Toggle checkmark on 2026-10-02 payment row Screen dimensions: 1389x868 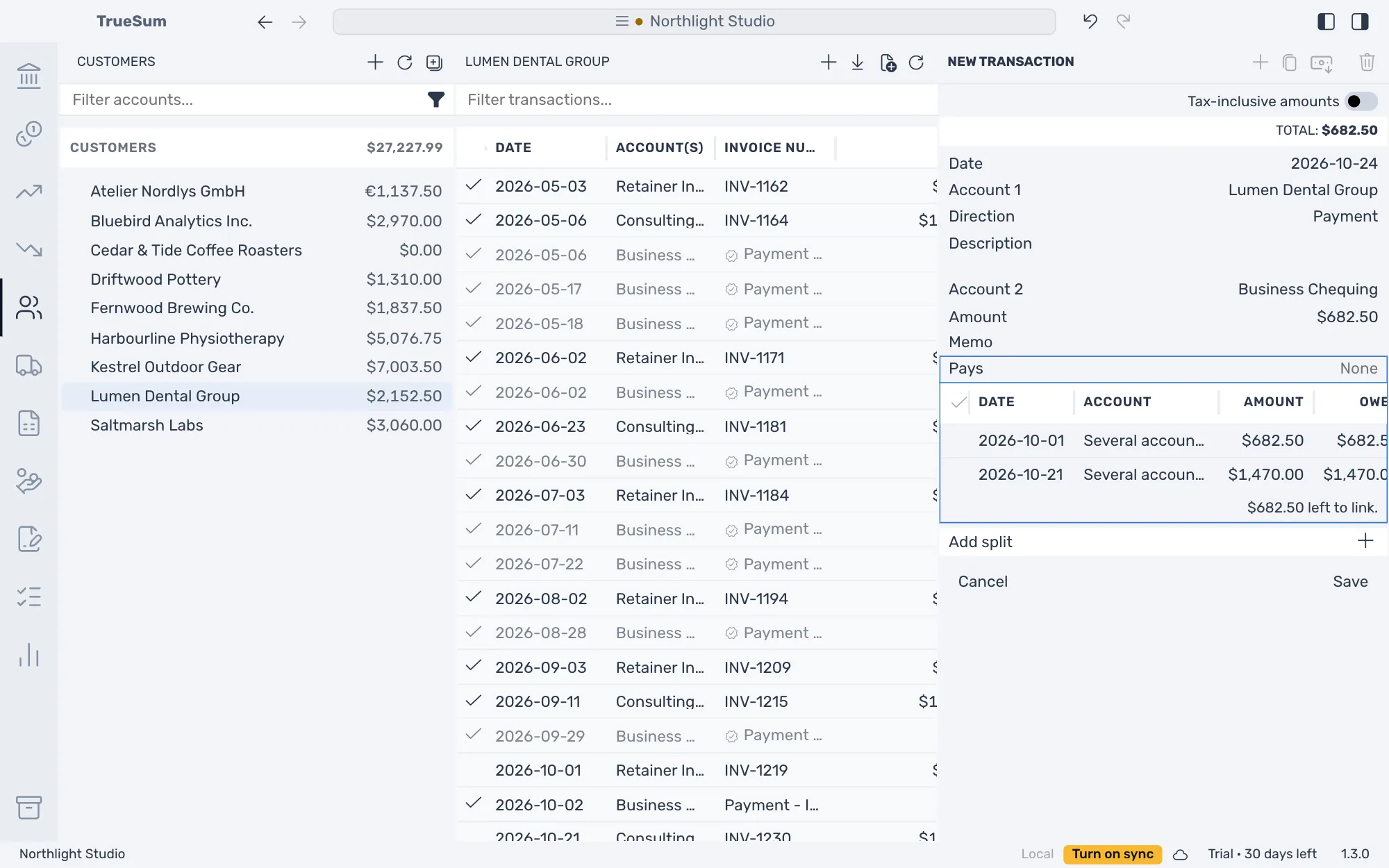474,803
